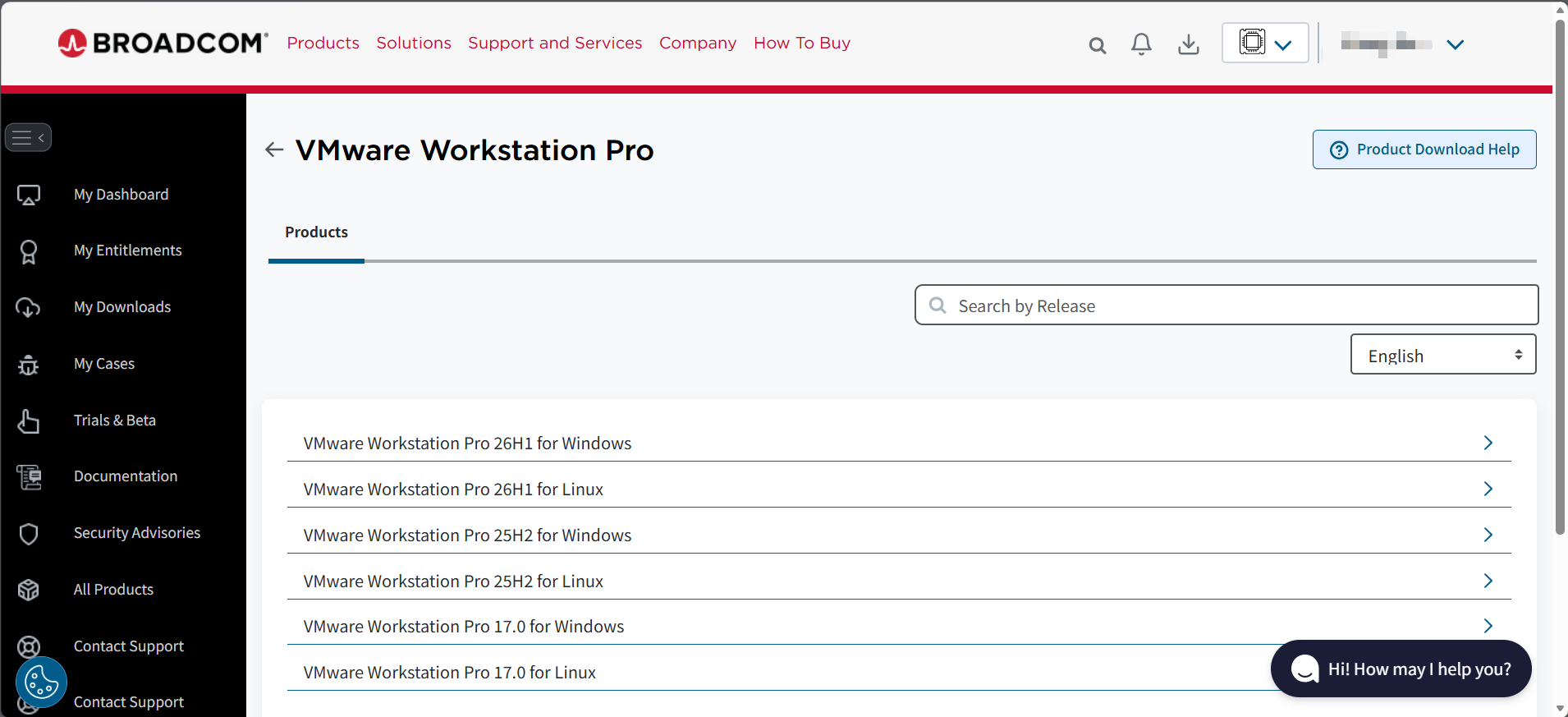Viewport: 1568px width, 717px height.
Task: Click the My Downloads cloud icon
Action: pyautogui.click(x=29, y=307)
